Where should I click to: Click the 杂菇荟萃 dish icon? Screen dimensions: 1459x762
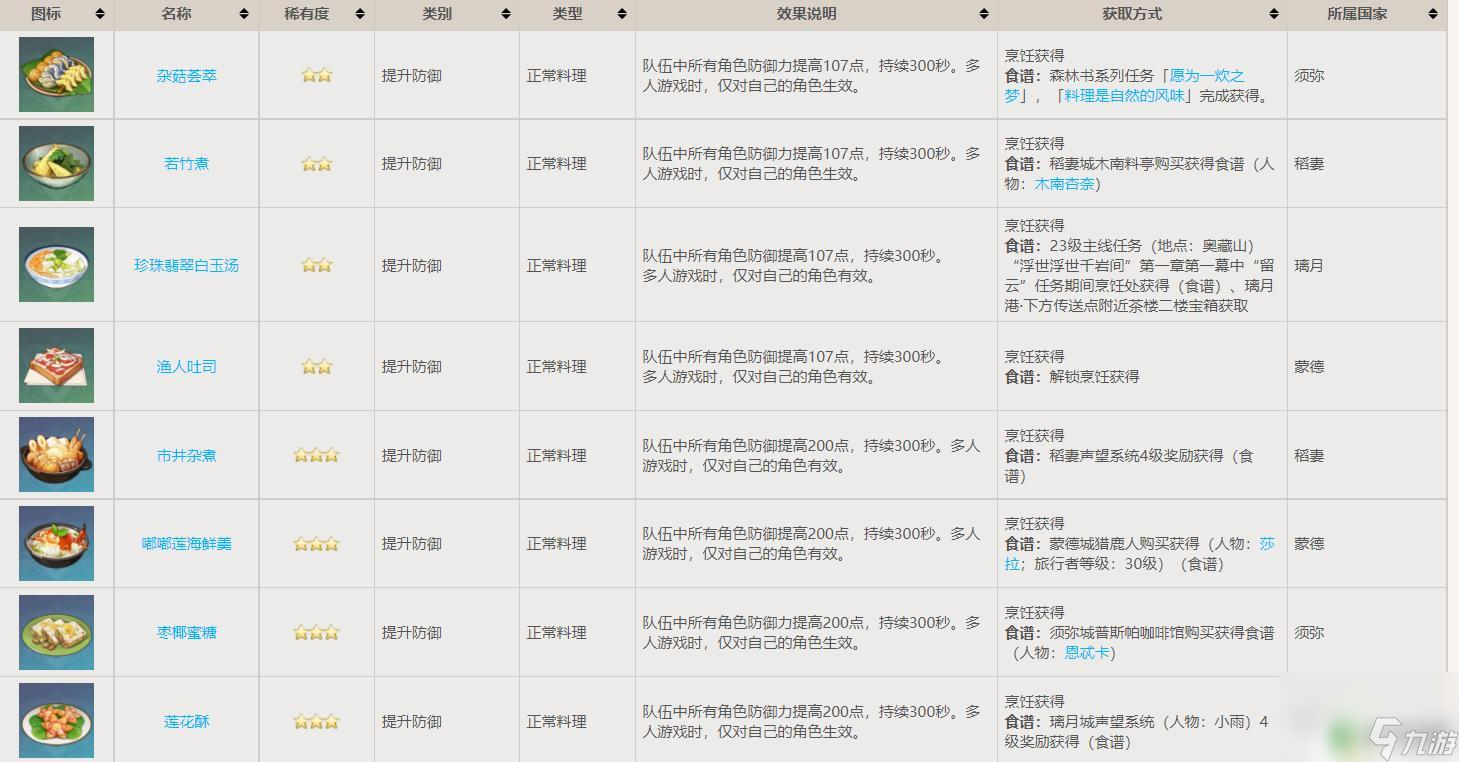[56, 75]
